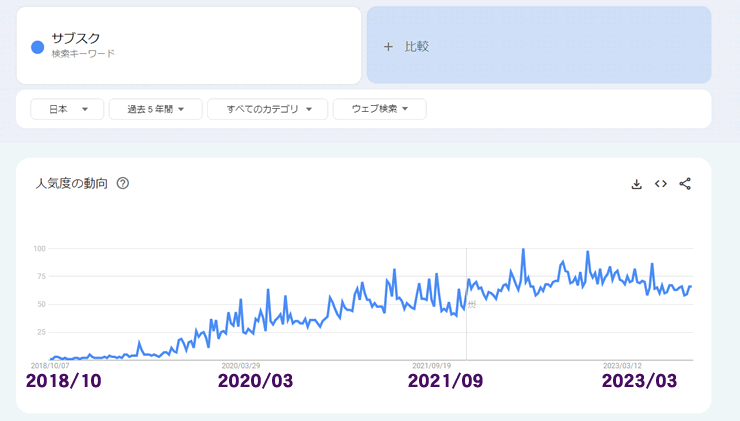The image size is (740, 421).
Task: Click the large 2021/09 date label
Action: pos(447,381)
